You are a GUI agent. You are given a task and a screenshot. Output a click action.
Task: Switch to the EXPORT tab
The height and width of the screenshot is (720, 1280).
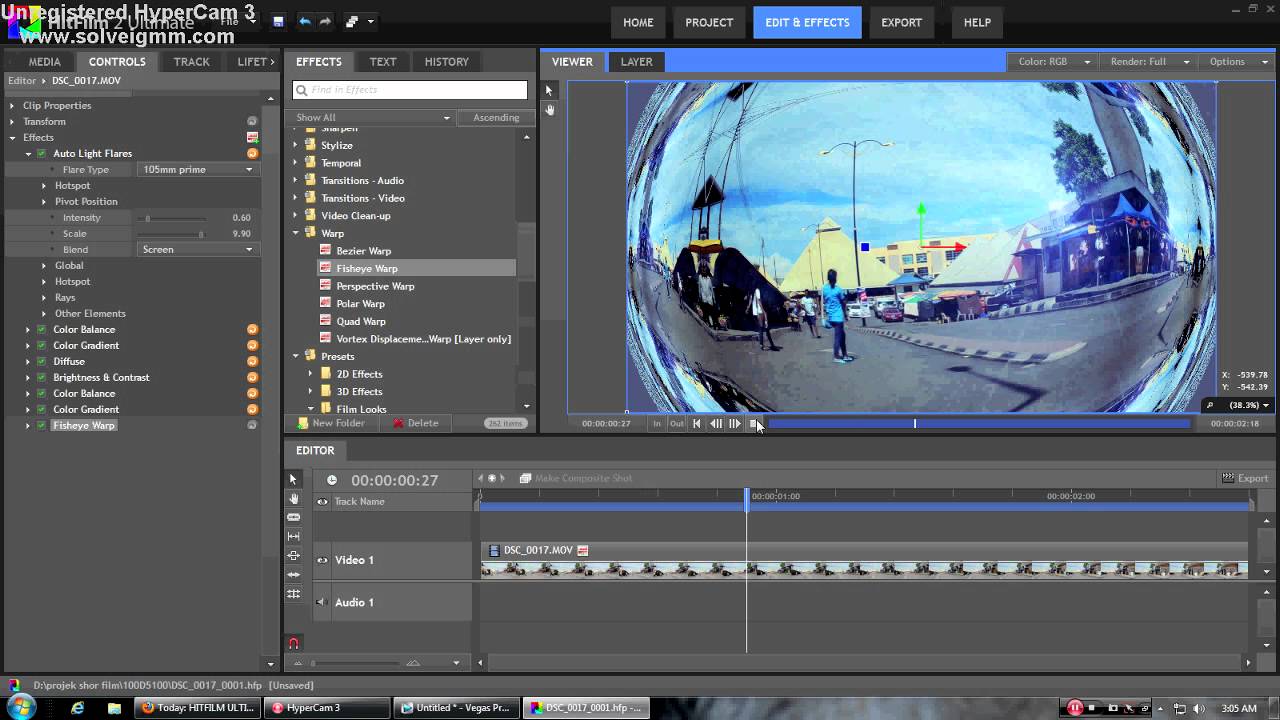point(901,22)
